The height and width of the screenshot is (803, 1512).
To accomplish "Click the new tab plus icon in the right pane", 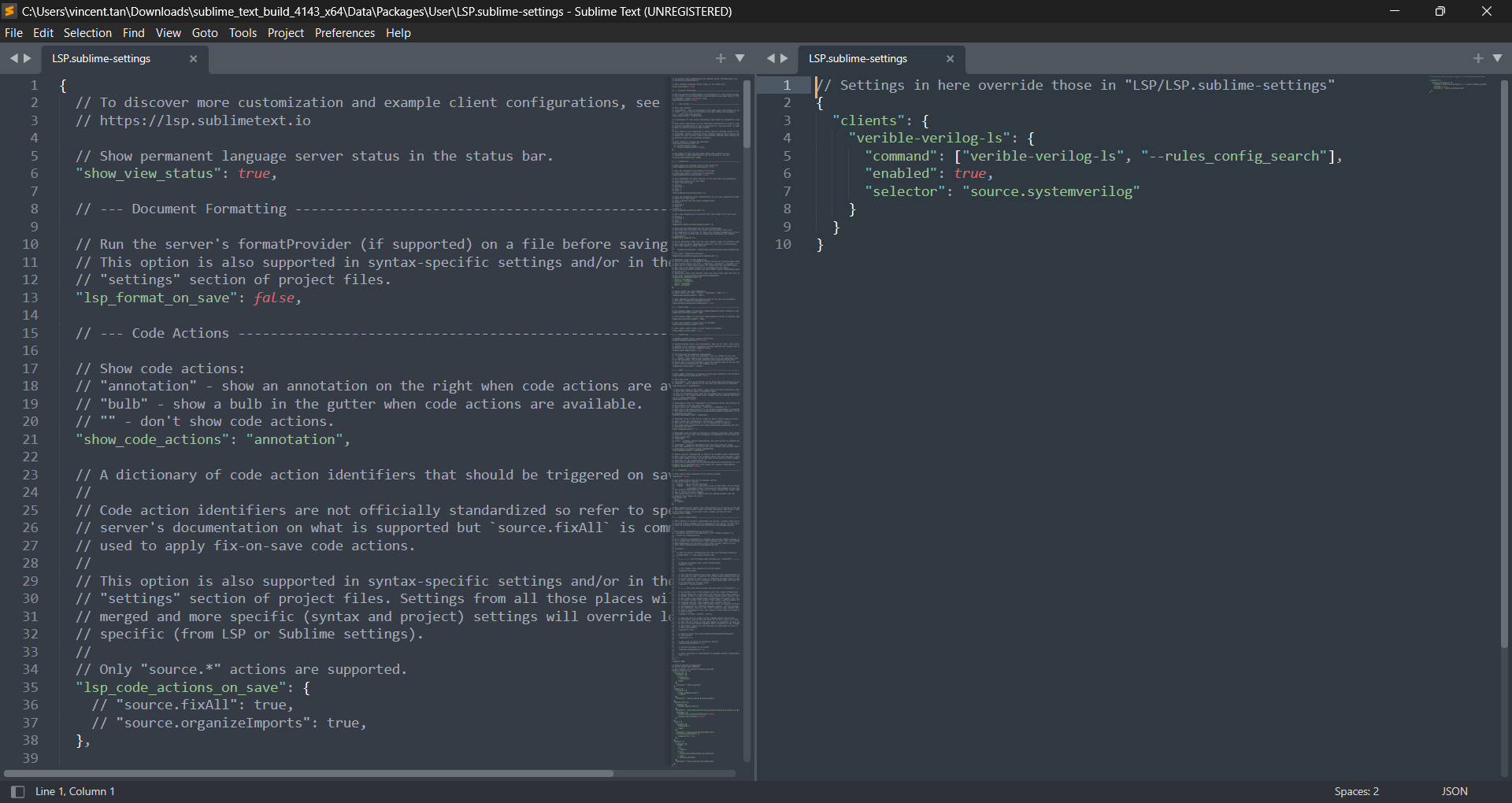I will [x=1478, y=57].
